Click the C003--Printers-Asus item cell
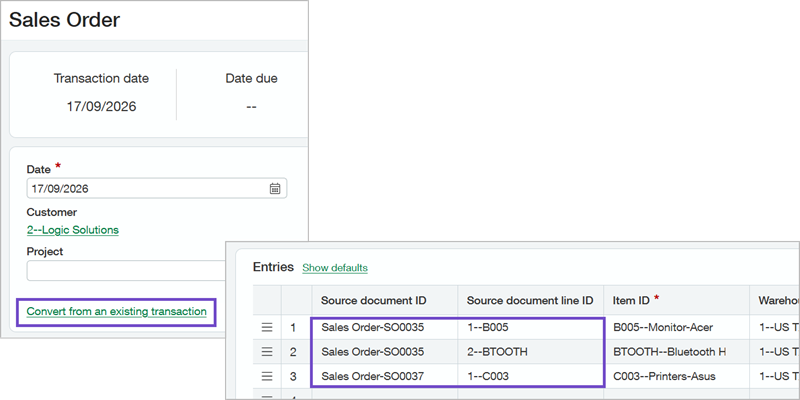Screen dimensions: 800x400 tap(677, 377)
